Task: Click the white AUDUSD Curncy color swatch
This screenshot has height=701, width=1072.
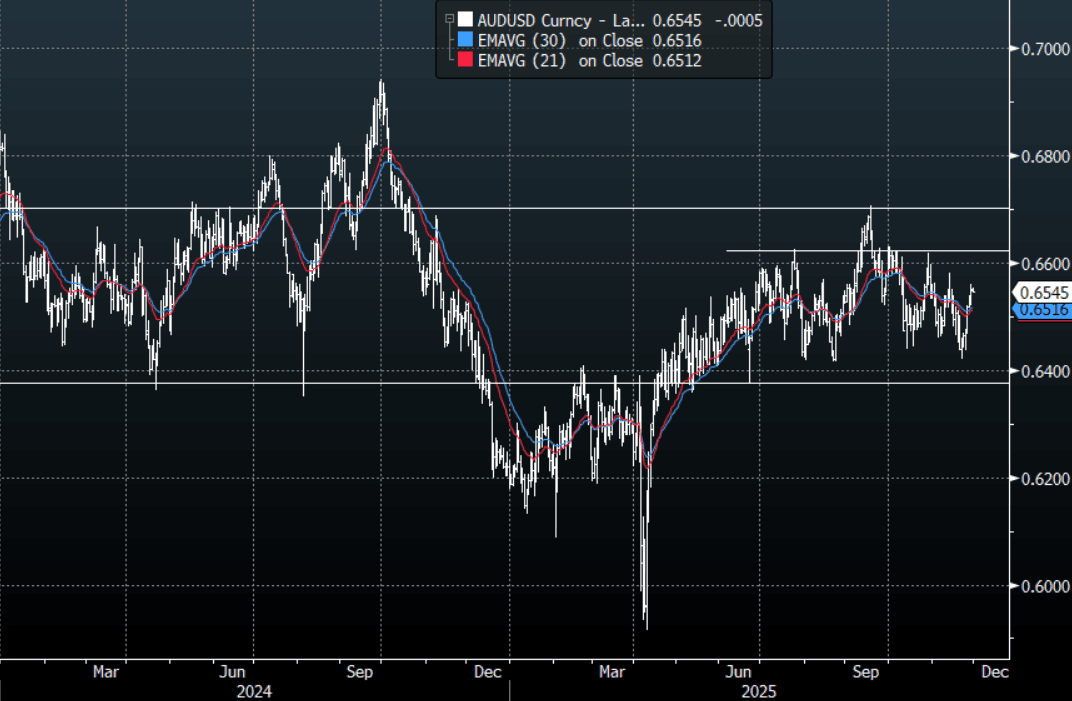Action: coord(464,19)
